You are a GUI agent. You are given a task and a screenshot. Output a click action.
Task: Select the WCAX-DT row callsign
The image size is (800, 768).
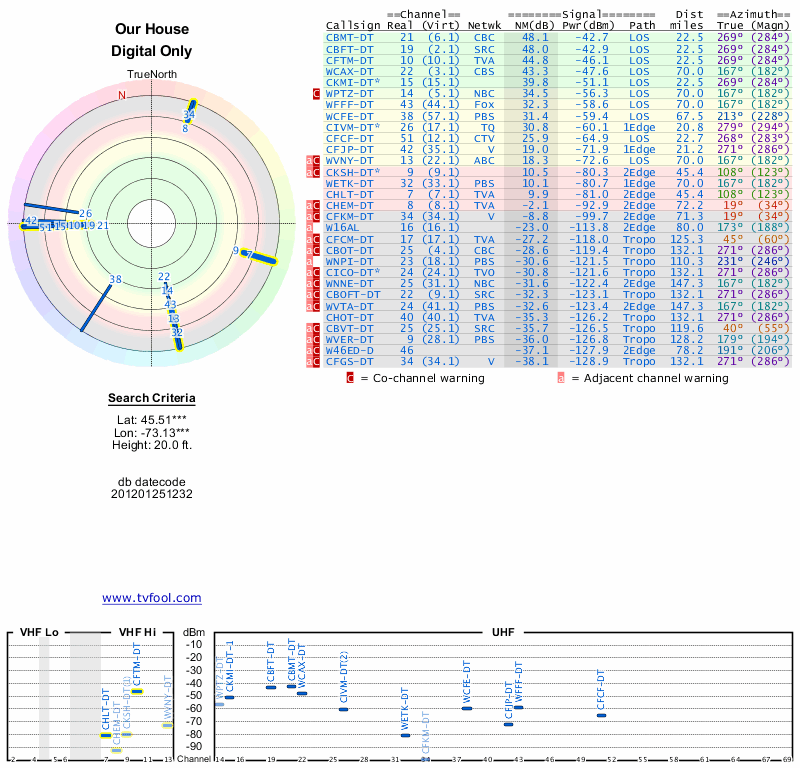click(350, 71)
